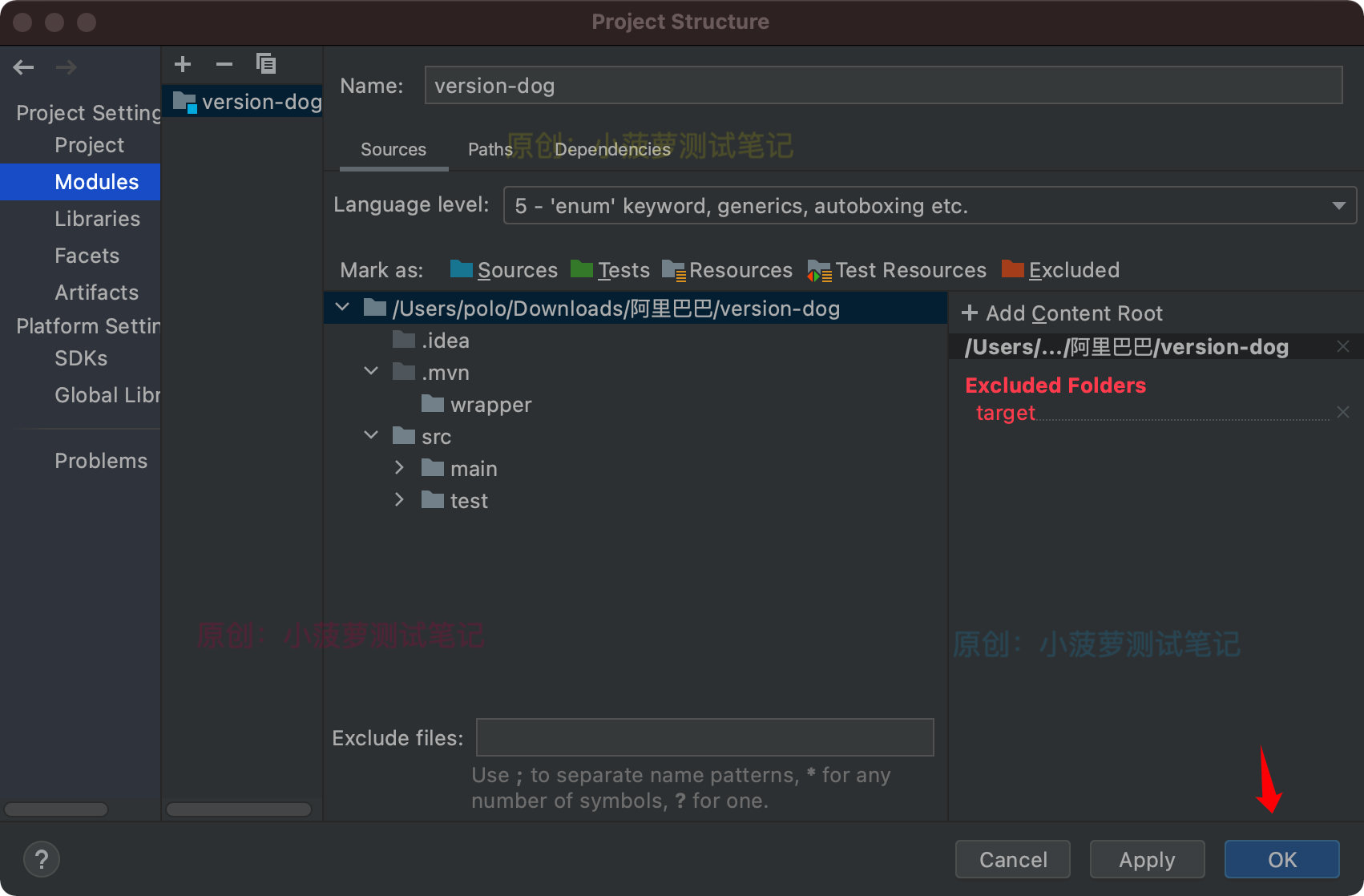The image size is (1364, 896).
Task: Open help with the question mark
Action: [x=42, y=860]
